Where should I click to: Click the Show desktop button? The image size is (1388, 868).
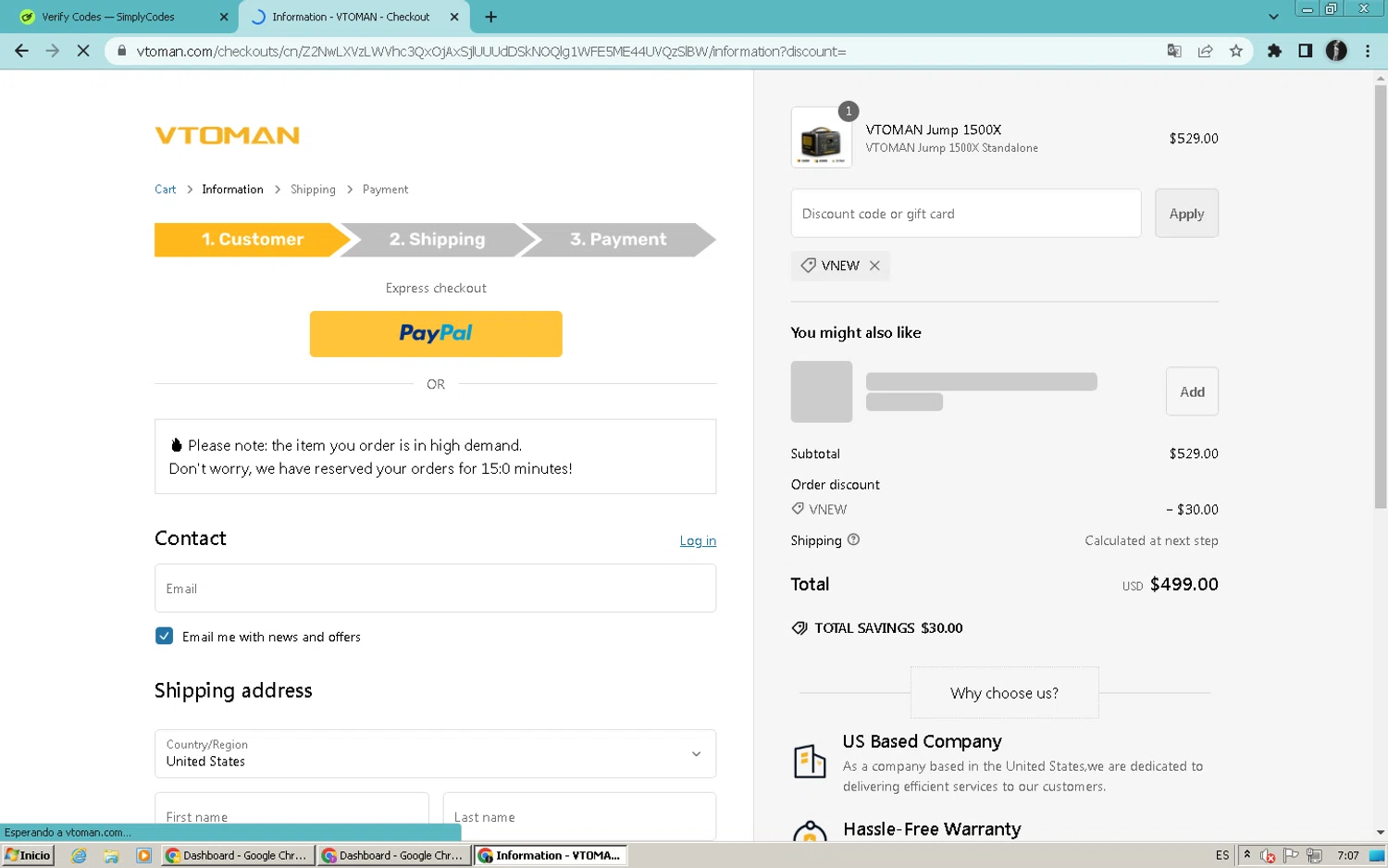[x=1378, y=856]
